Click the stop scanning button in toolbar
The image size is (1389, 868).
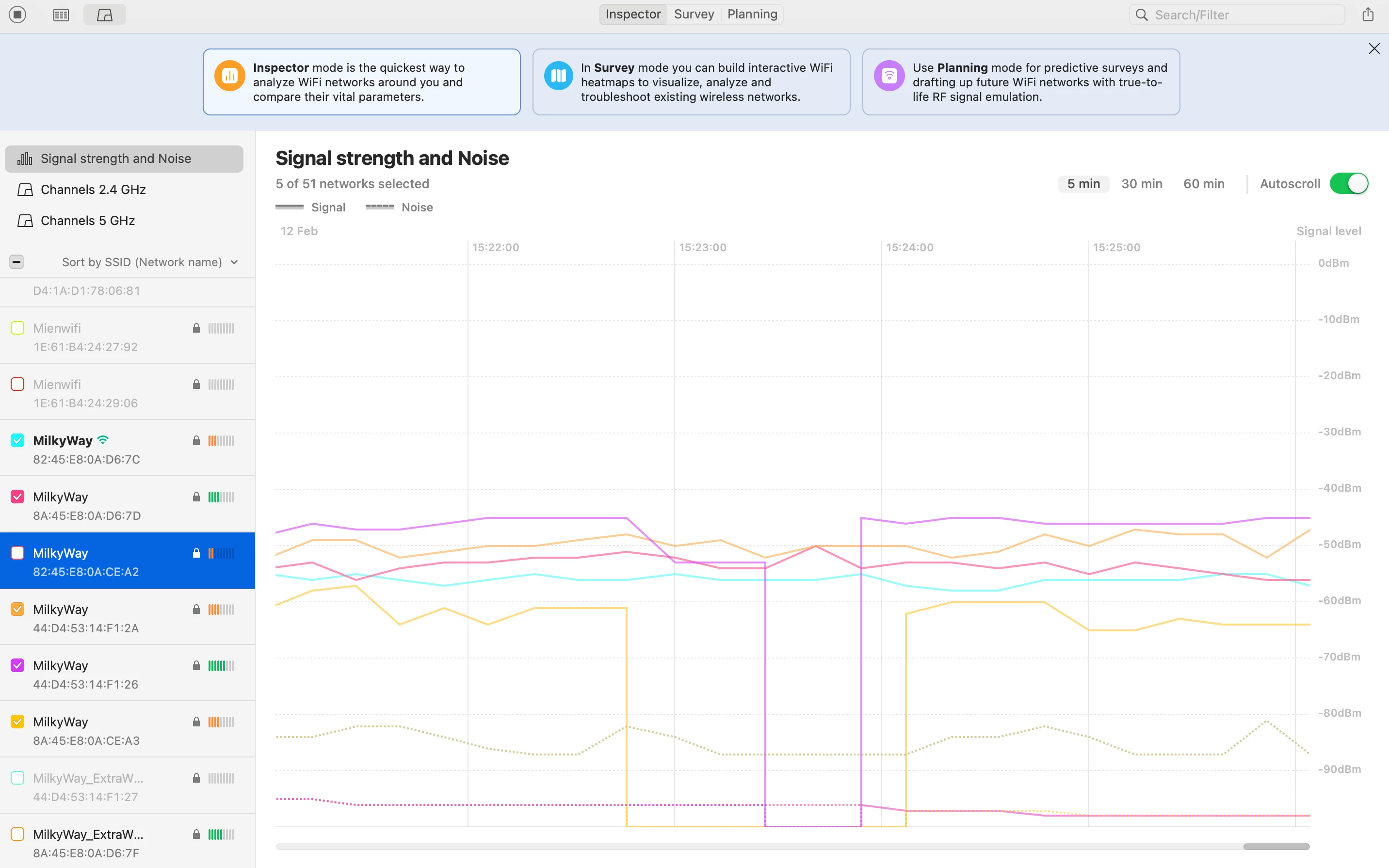18,15
